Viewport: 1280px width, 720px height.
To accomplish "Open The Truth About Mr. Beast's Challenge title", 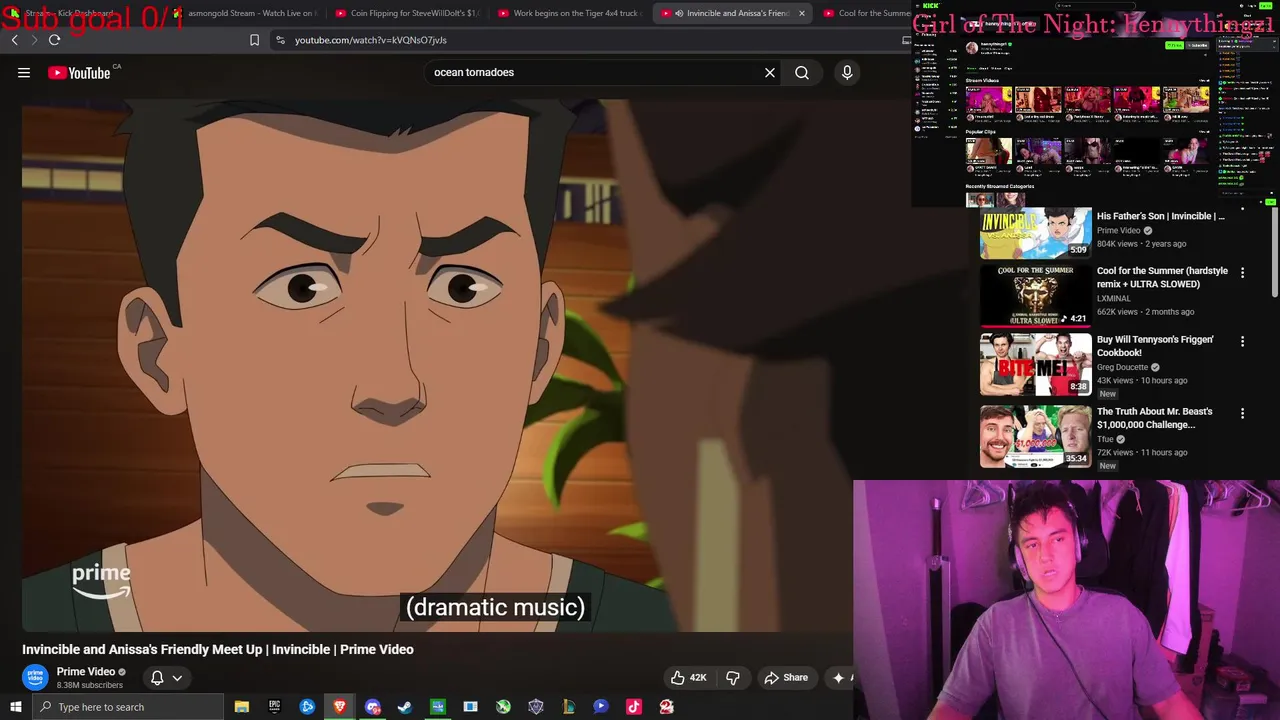I will pyautogui.click(x=1154, y=418).
